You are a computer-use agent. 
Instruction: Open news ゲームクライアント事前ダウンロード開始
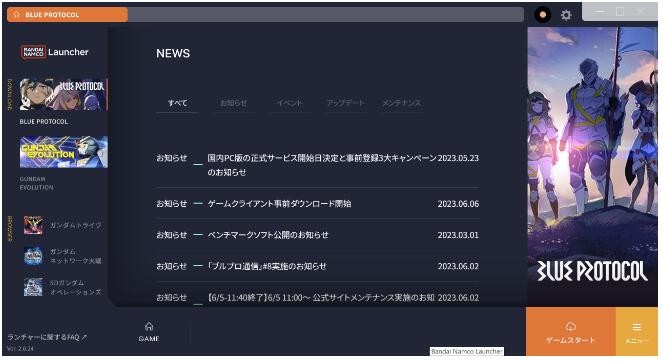click(318, 203)
